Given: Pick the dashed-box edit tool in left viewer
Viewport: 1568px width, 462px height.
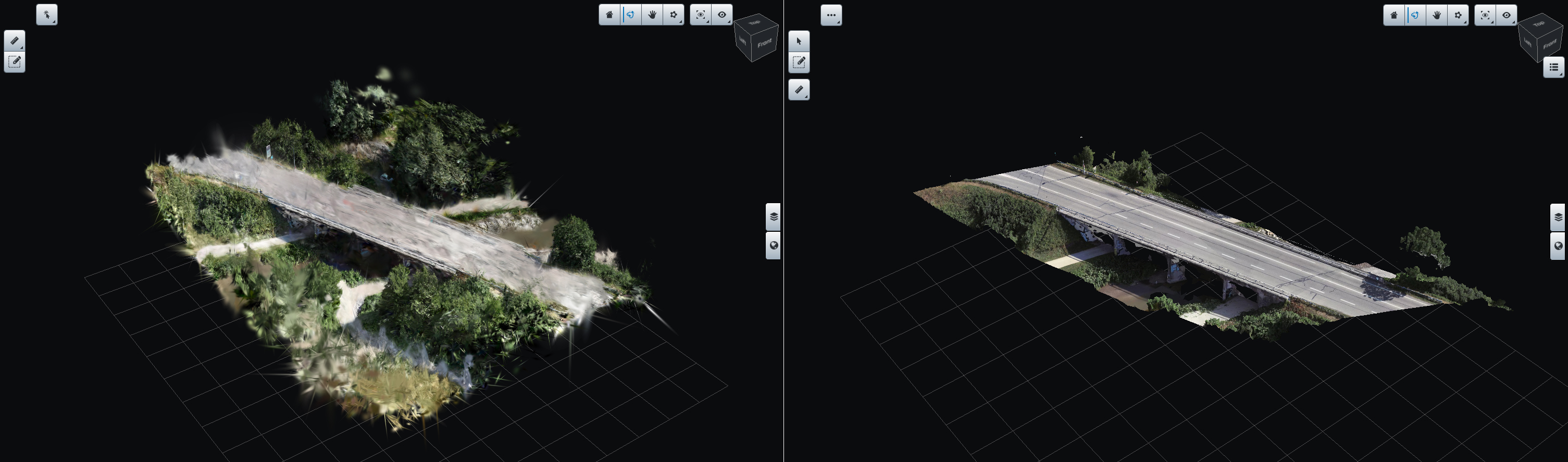Looking at the screenshot, I should coord(15,62).
